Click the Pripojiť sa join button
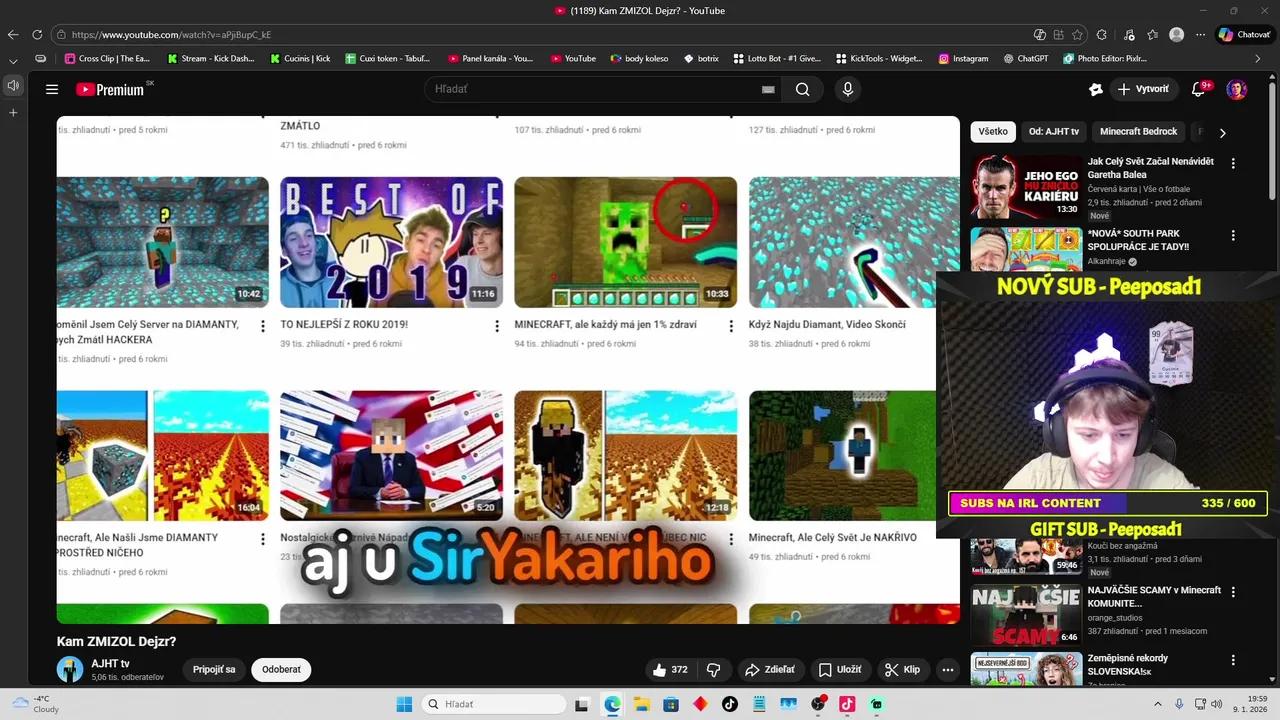1280x720 pixels. point(214,670)
